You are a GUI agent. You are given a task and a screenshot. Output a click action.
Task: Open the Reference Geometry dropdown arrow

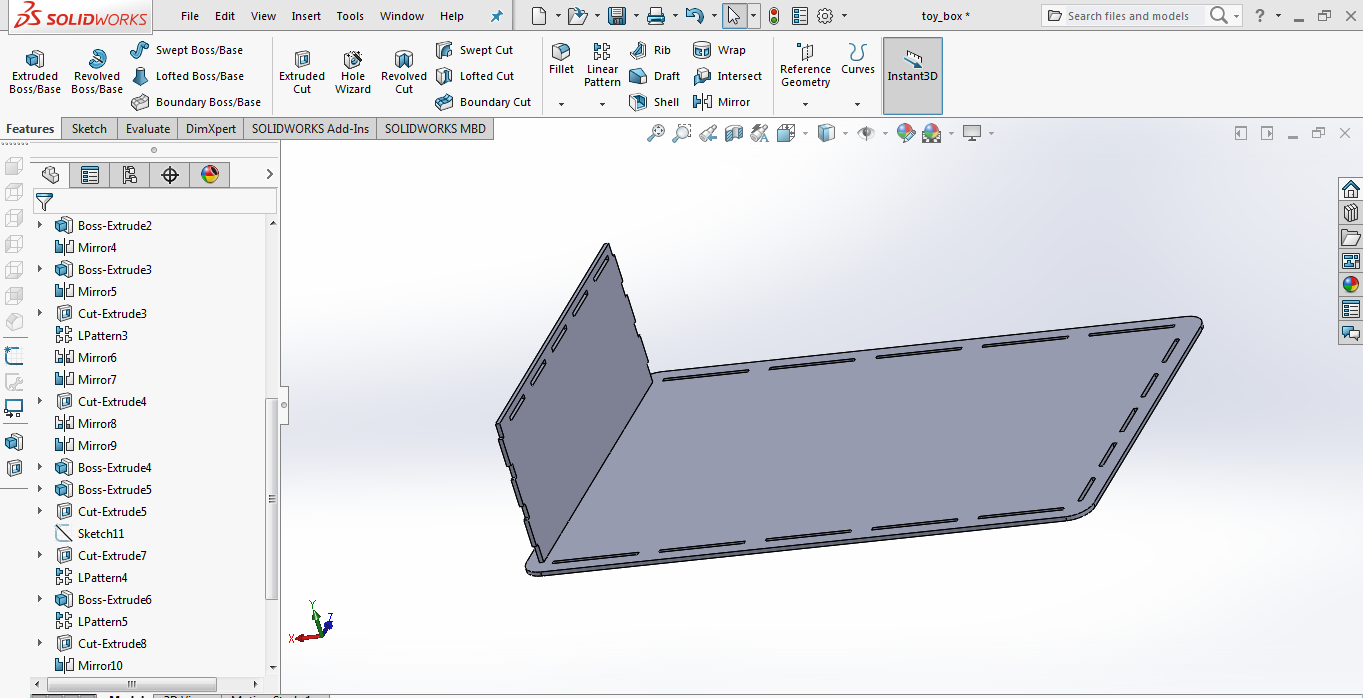tap(805, 104)
